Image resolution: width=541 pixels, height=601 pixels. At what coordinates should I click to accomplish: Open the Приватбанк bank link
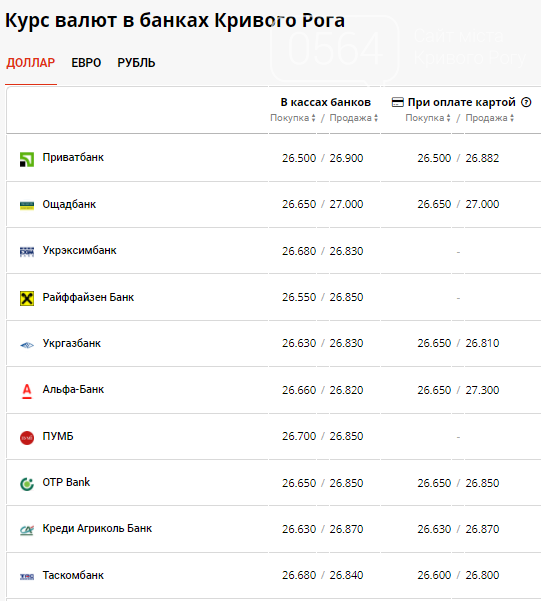pos(73,158)
